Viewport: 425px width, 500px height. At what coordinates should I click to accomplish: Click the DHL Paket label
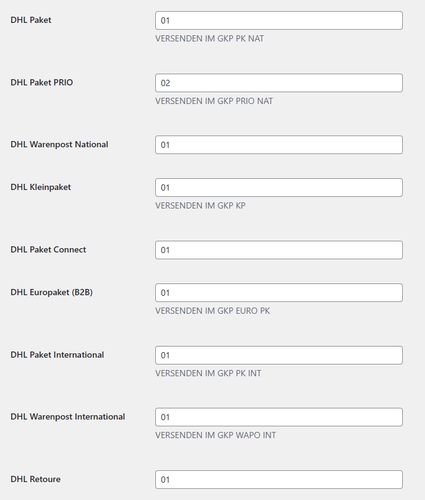click(31, 20)
